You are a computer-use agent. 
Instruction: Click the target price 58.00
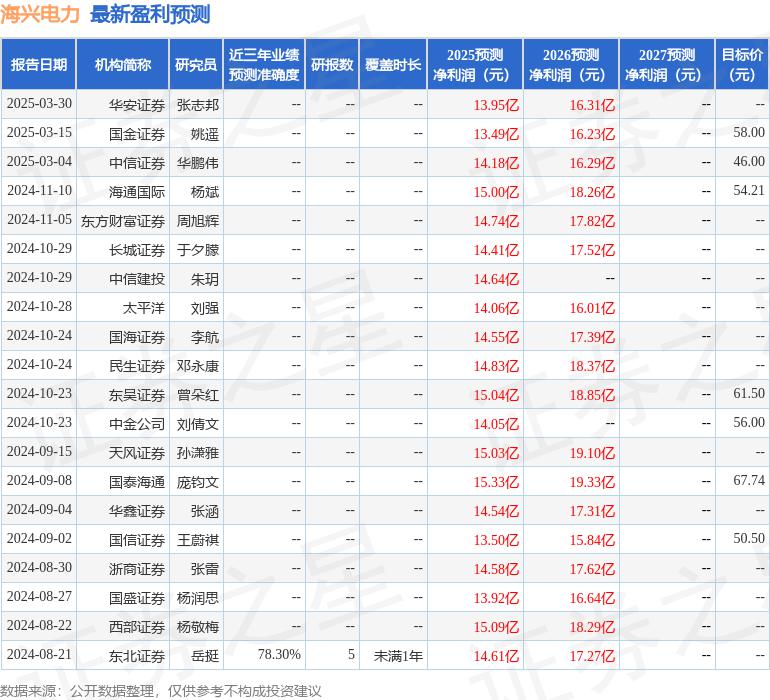749,132
